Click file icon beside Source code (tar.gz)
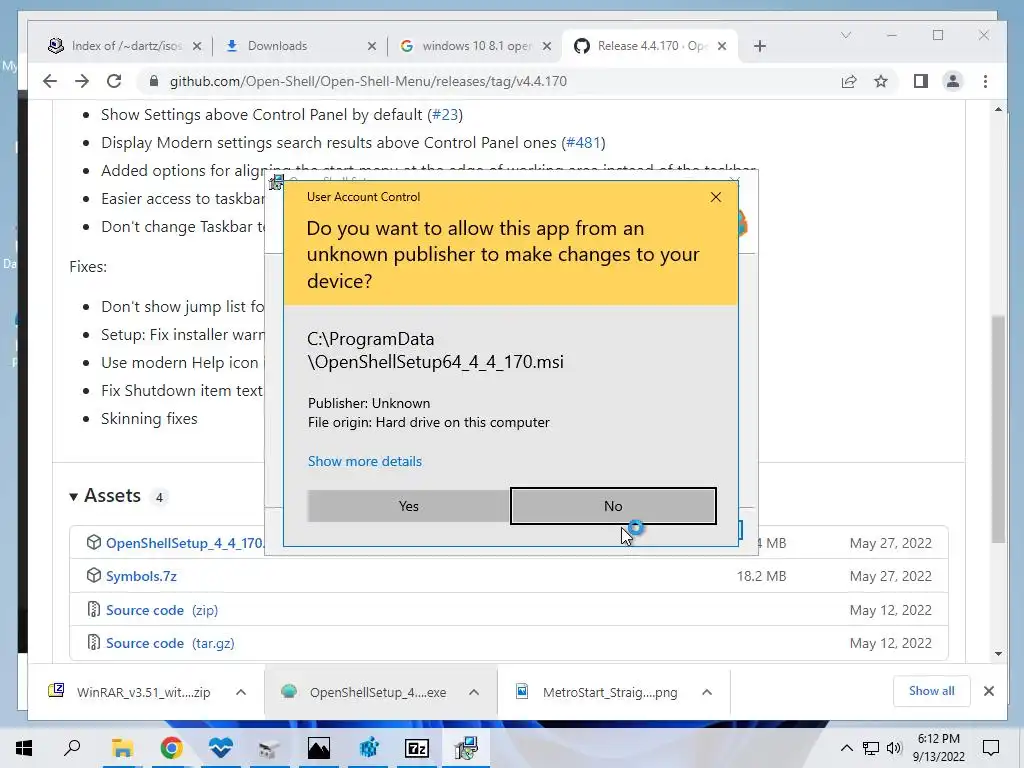Image resolution: width=1024 pixels, height=768 pixels. click(x=93, y=643)
